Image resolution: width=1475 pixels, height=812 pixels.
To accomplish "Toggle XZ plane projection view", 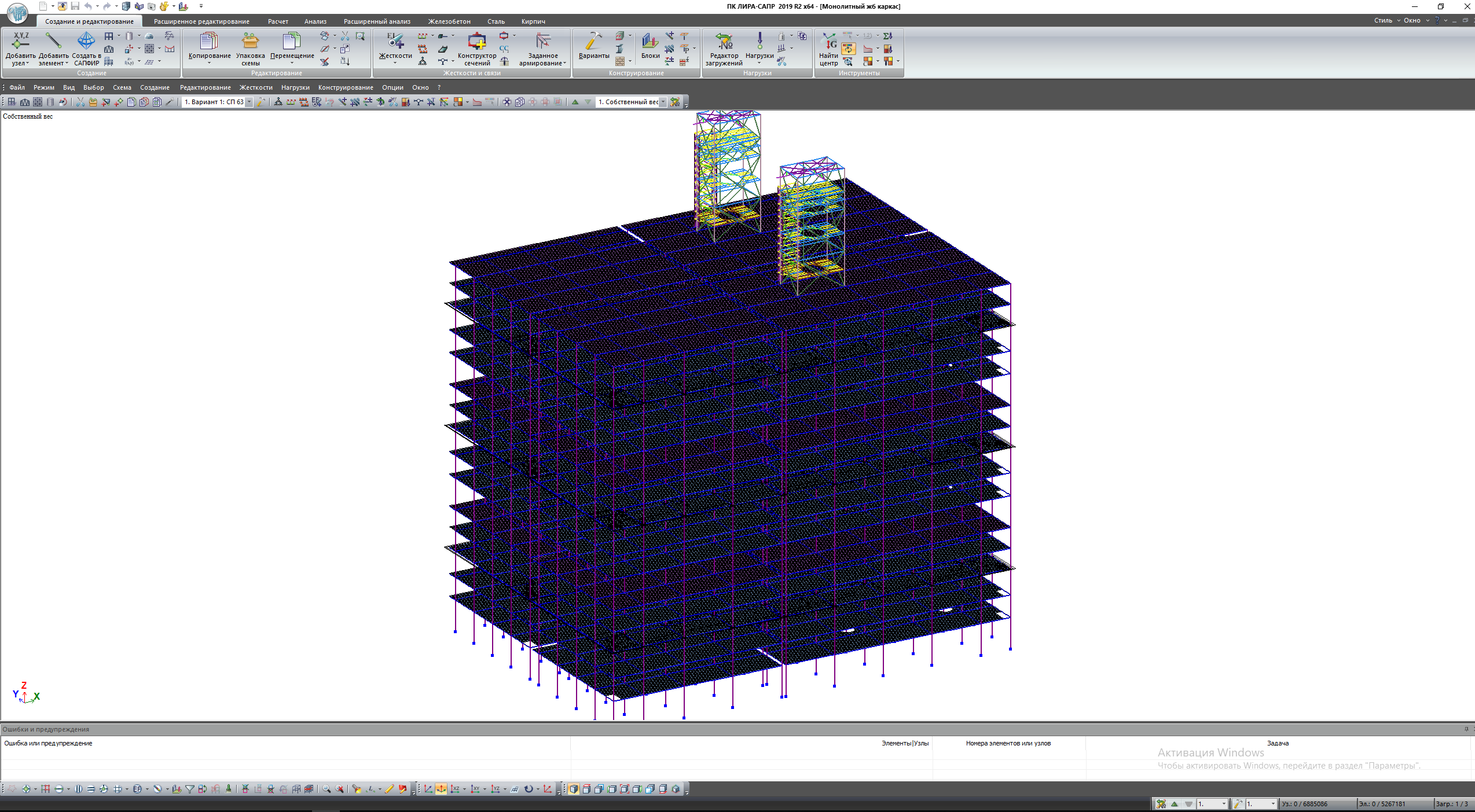I will (456, 789).
